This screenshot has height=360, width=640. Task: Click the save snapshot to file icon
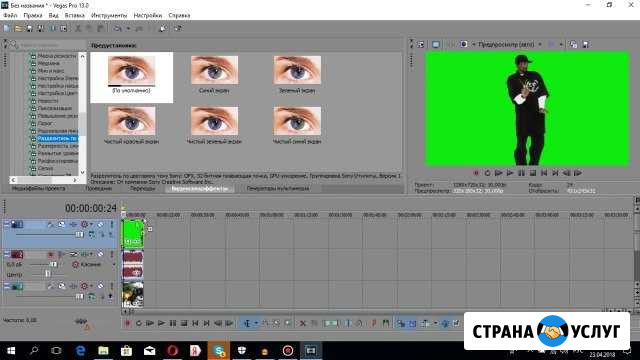click(x=586, y=44)
